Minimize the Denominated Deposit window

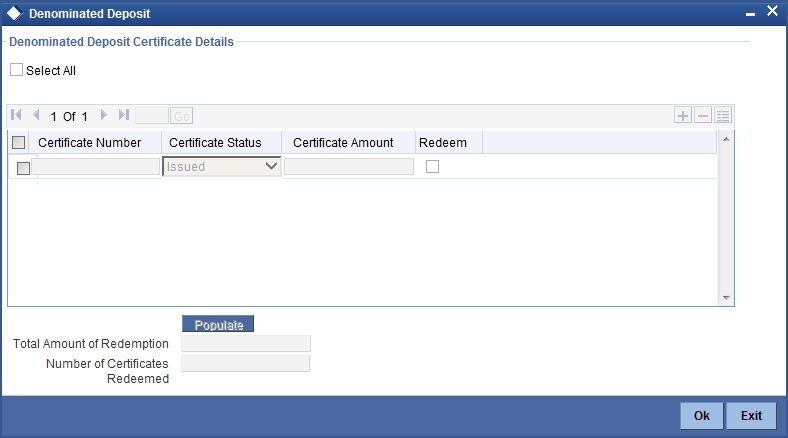point(750,14)
